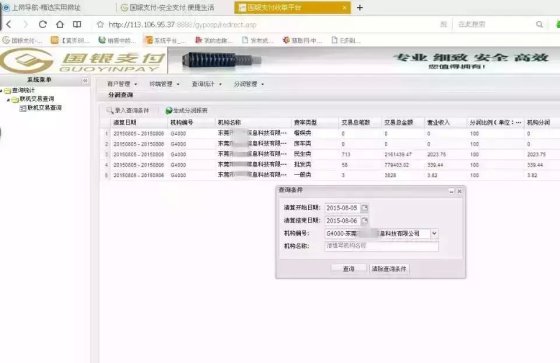Collapse the 联机交易查询 tree folder
Screen dimensions: 560x363
(8, 99)
